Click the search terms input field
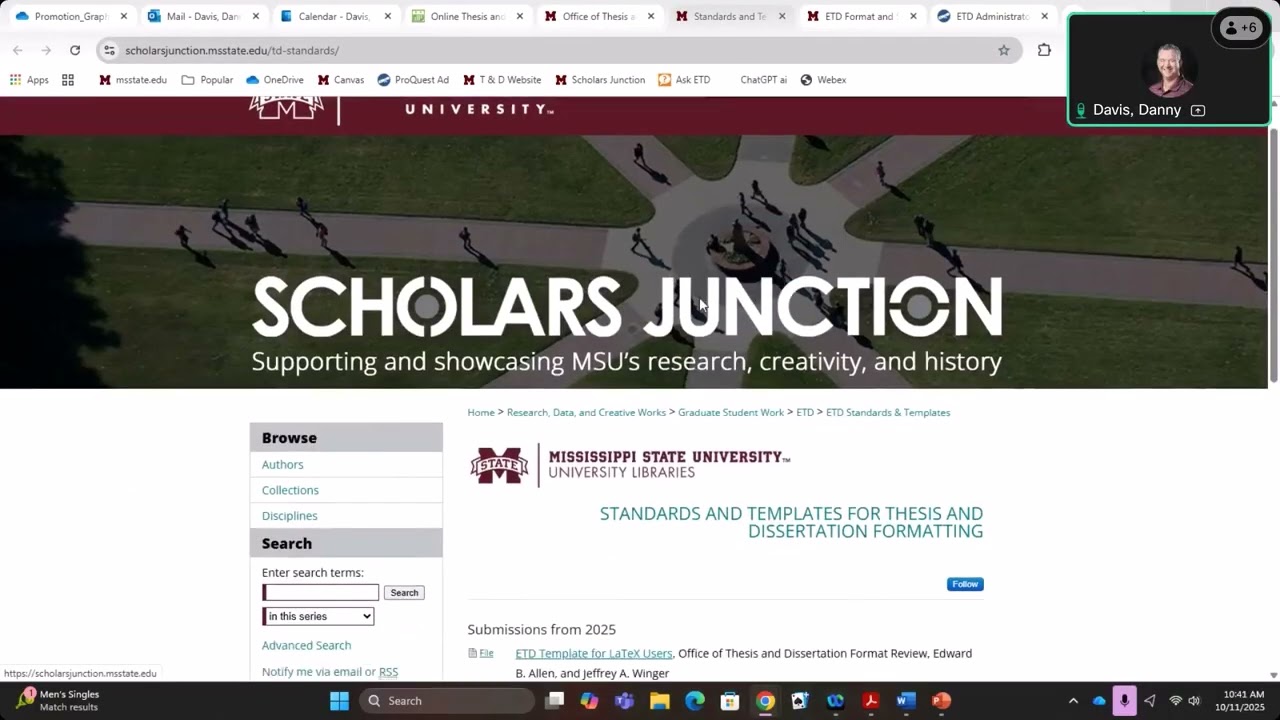 click(321, 593)
